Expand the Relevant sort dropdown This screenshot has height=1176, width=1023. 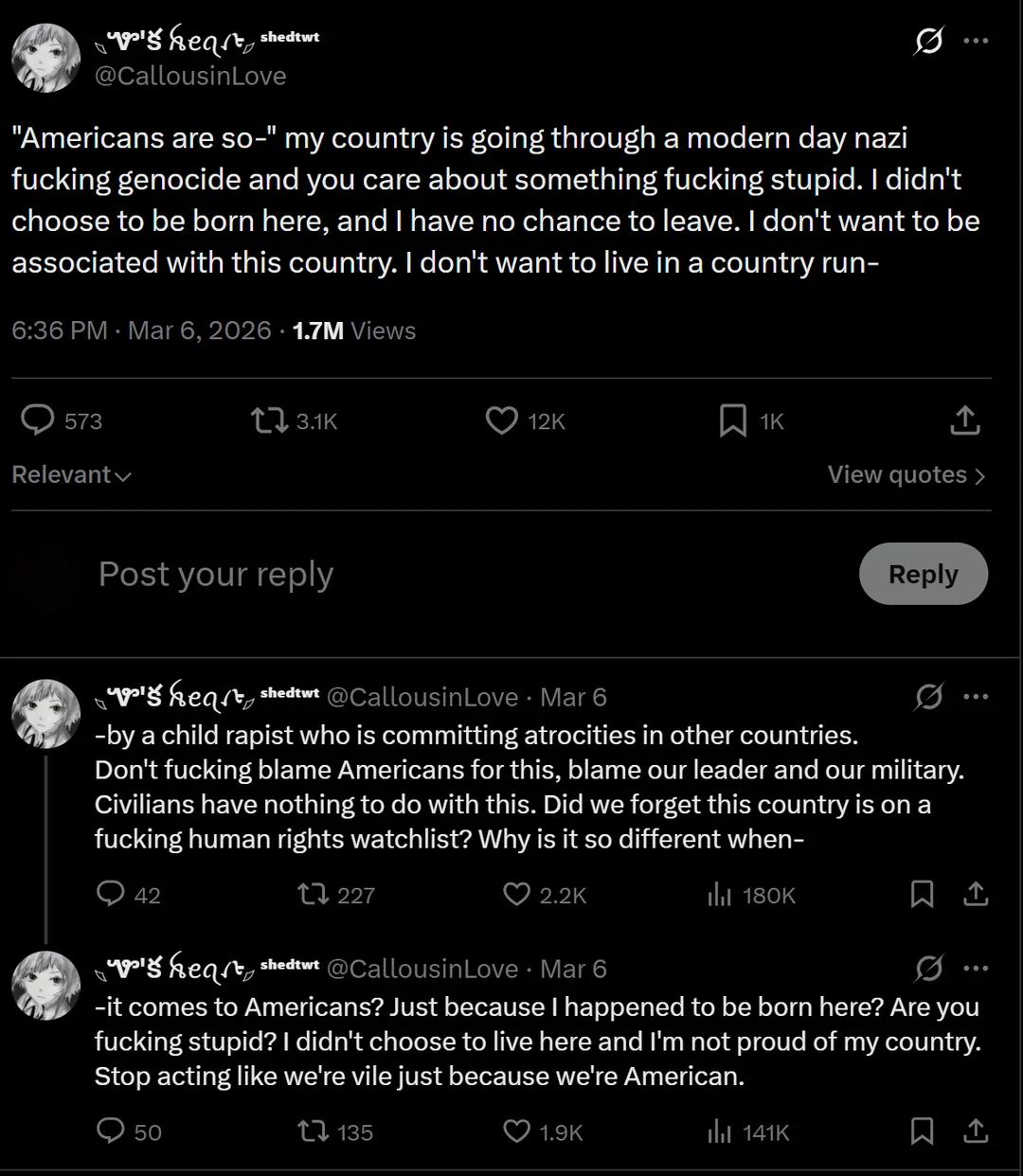(71, 474)
